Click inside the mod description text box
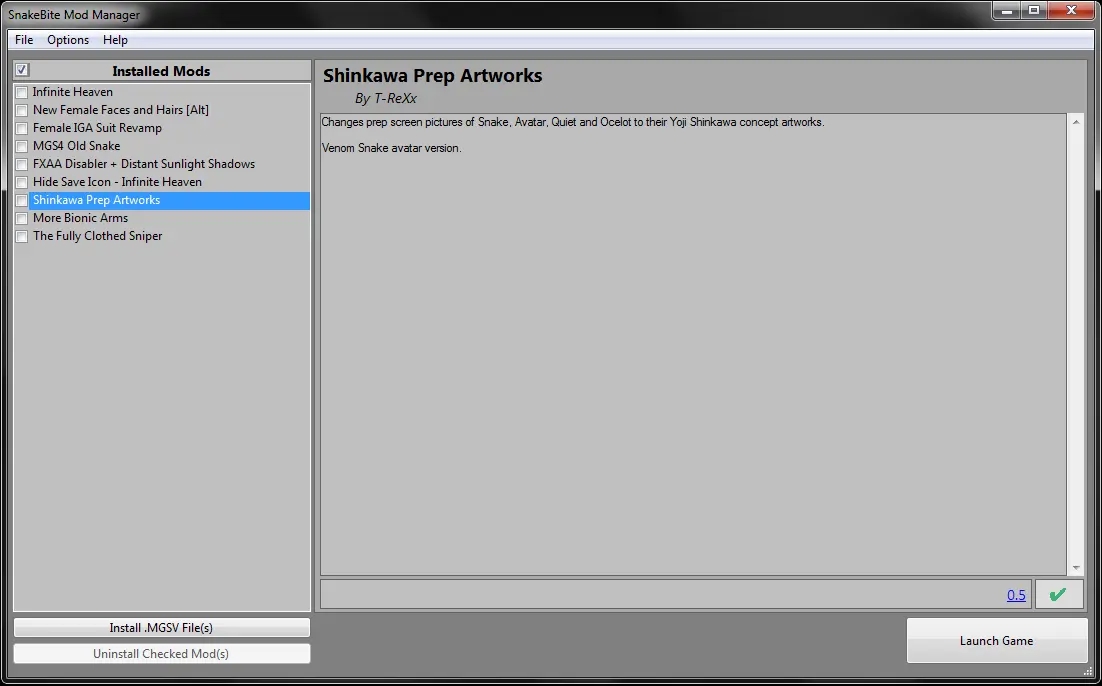The height and width of the screenshot is (686, 1102). pyautogui.click(x=694, y=344)
